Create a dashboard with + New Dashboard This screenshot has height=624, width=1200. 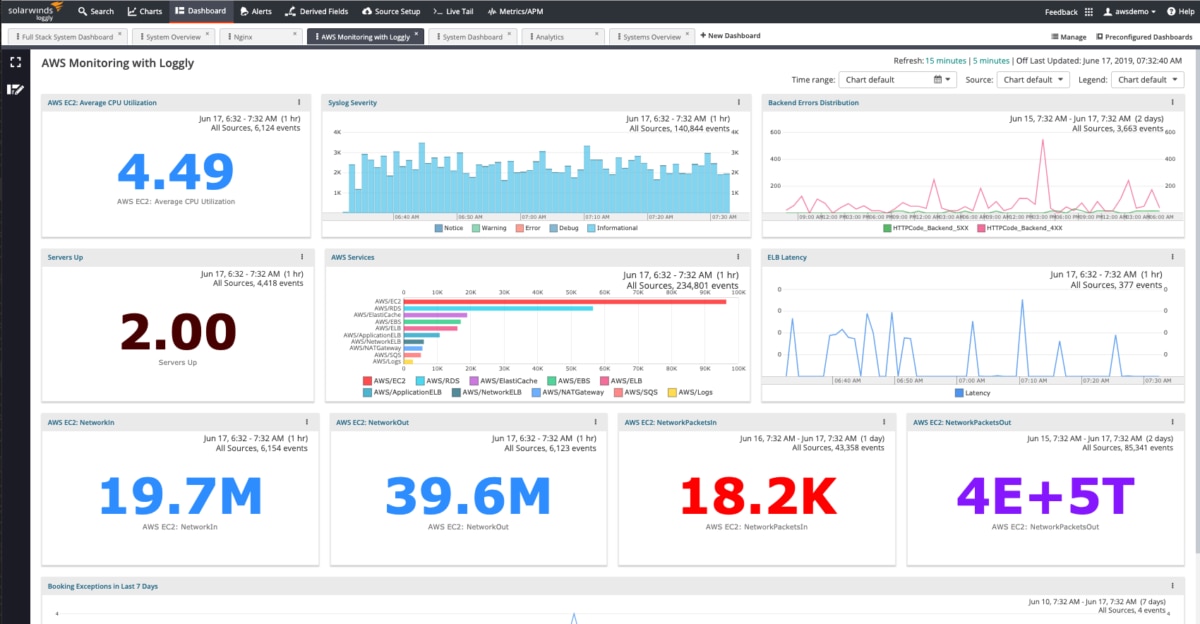click(730, 34)
